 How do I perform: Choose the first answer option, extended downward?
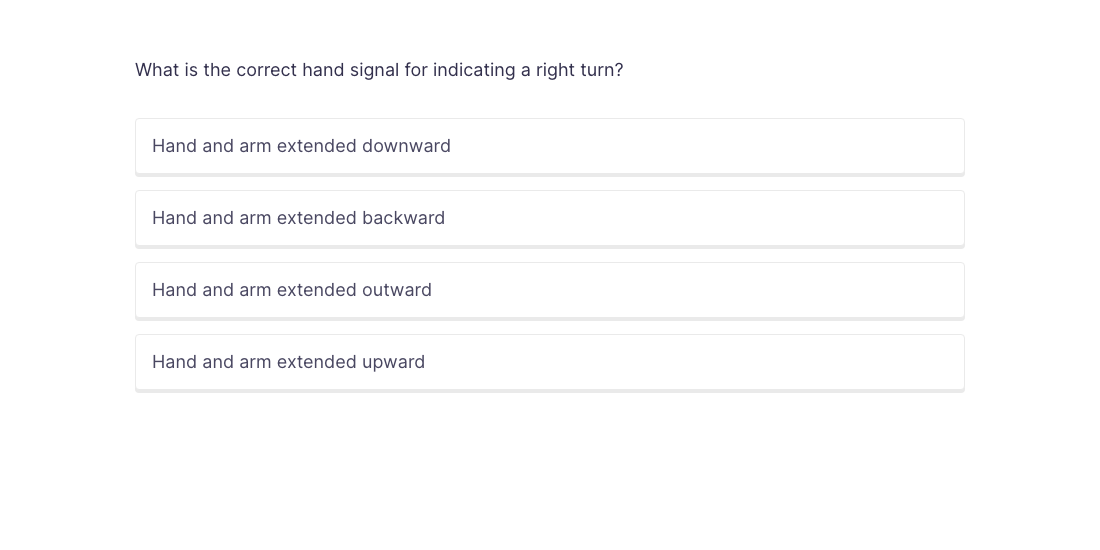(x=549, y=146)
